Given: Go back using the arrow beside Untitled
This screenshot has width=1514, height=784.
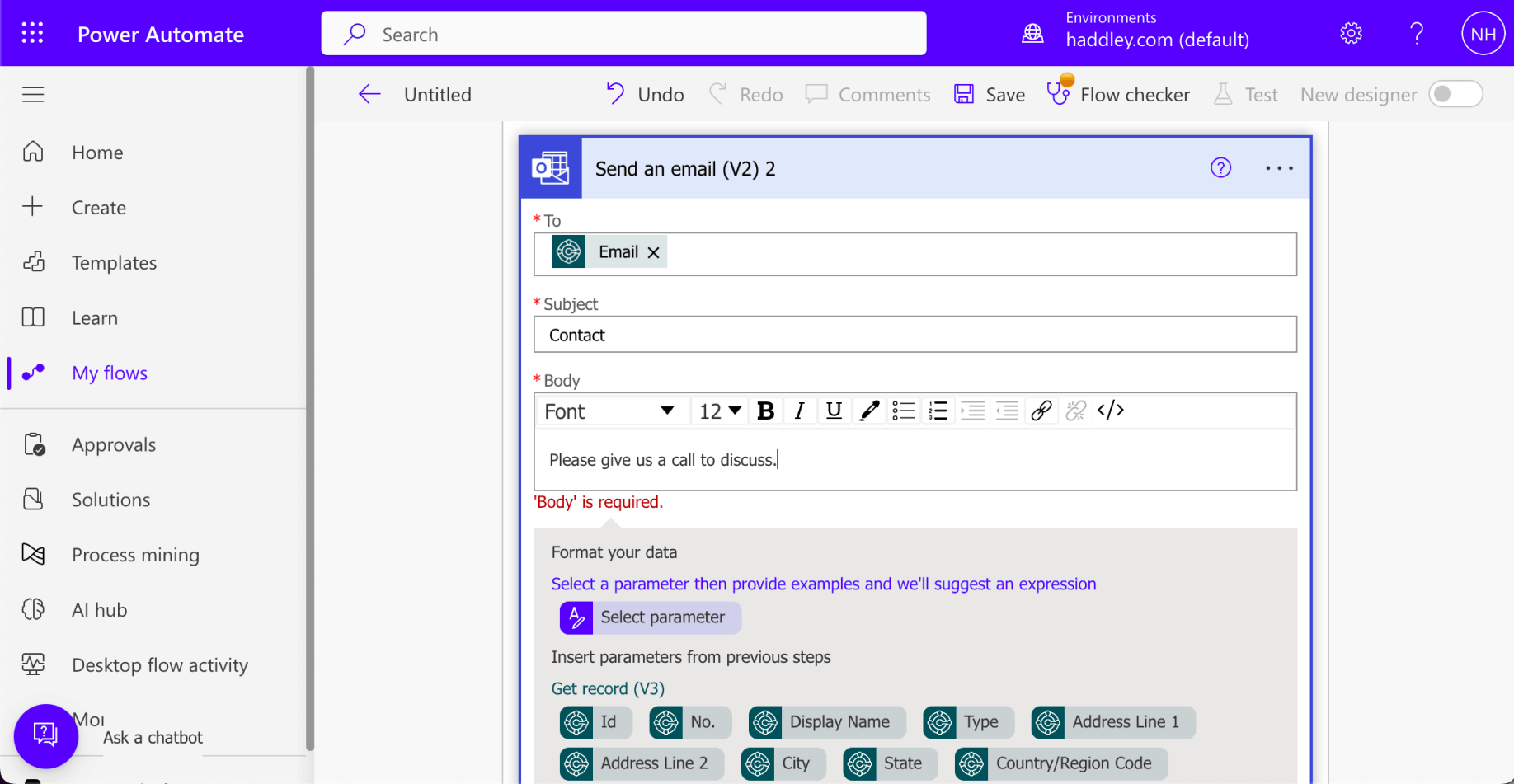Looking at the screenshot, I should point(369,94).
